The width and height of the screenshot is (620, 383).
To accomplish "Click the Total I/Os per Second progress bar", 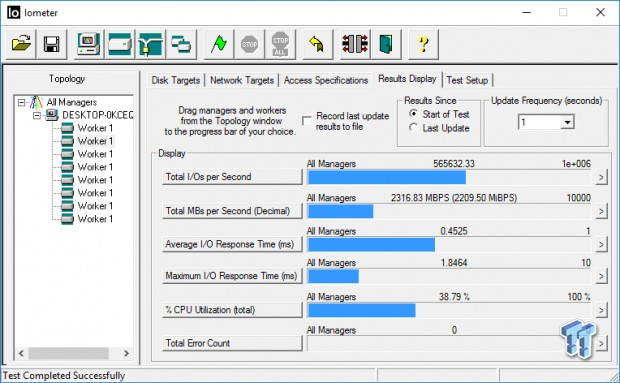I will click(449, 177).
